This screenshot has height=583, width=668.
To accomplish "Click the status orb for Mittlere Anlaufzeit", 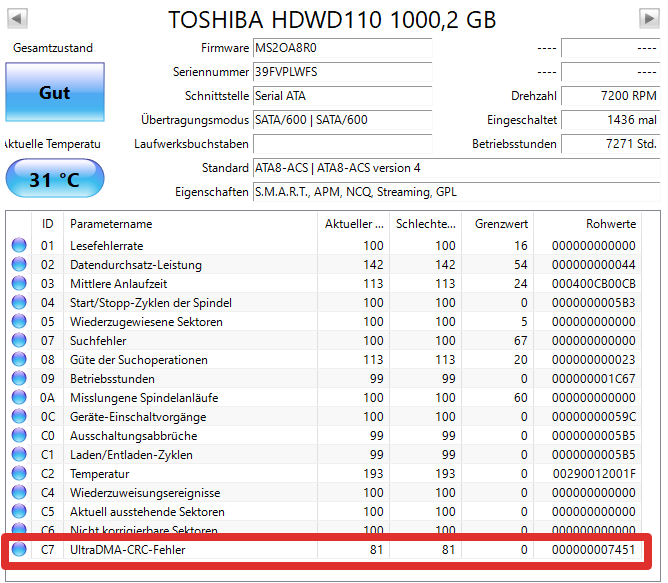I will 19,283.
